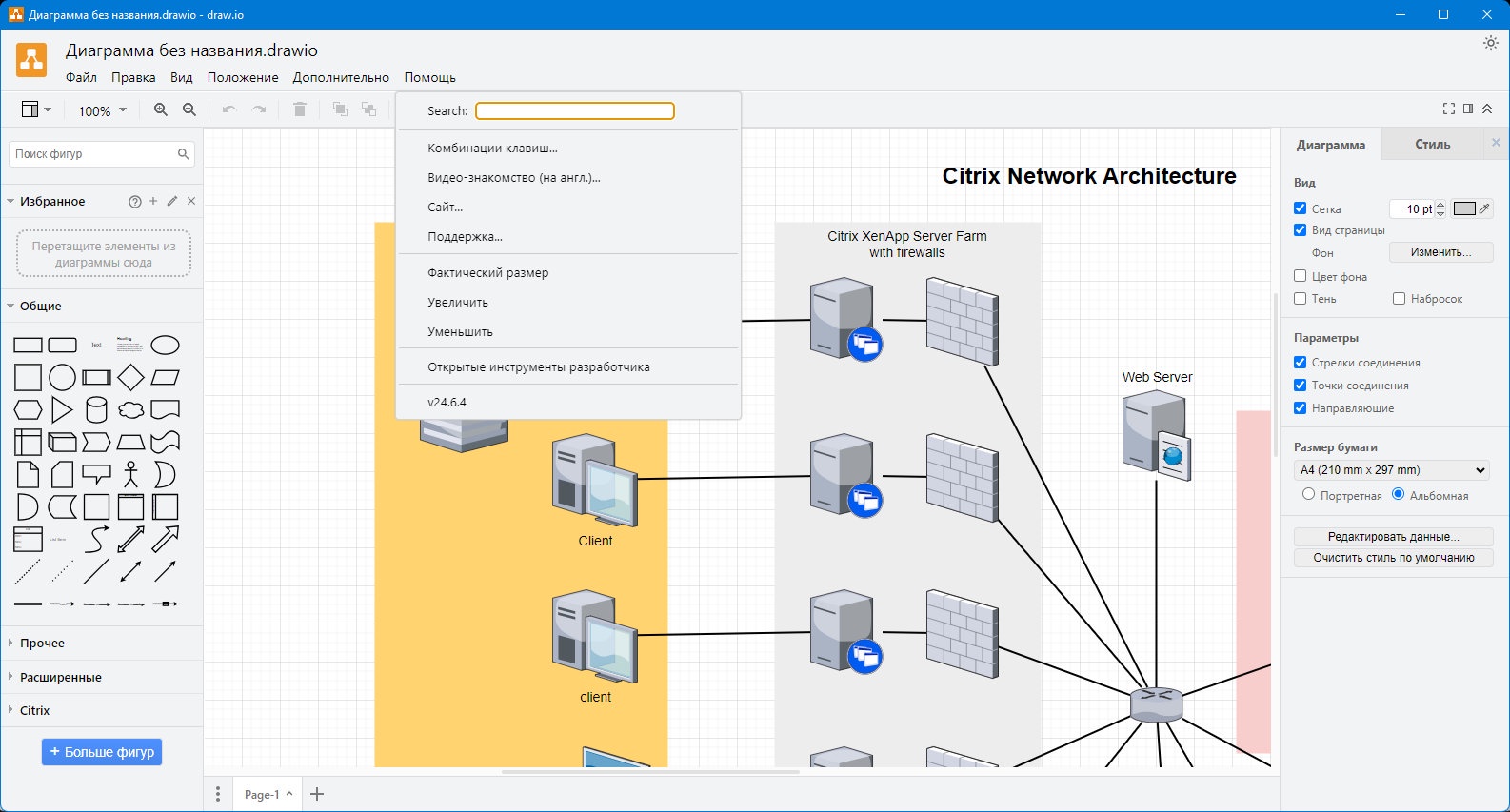Click the zoom out magnifier icon
Screen dimensions: 1510x812
[189, 110]
